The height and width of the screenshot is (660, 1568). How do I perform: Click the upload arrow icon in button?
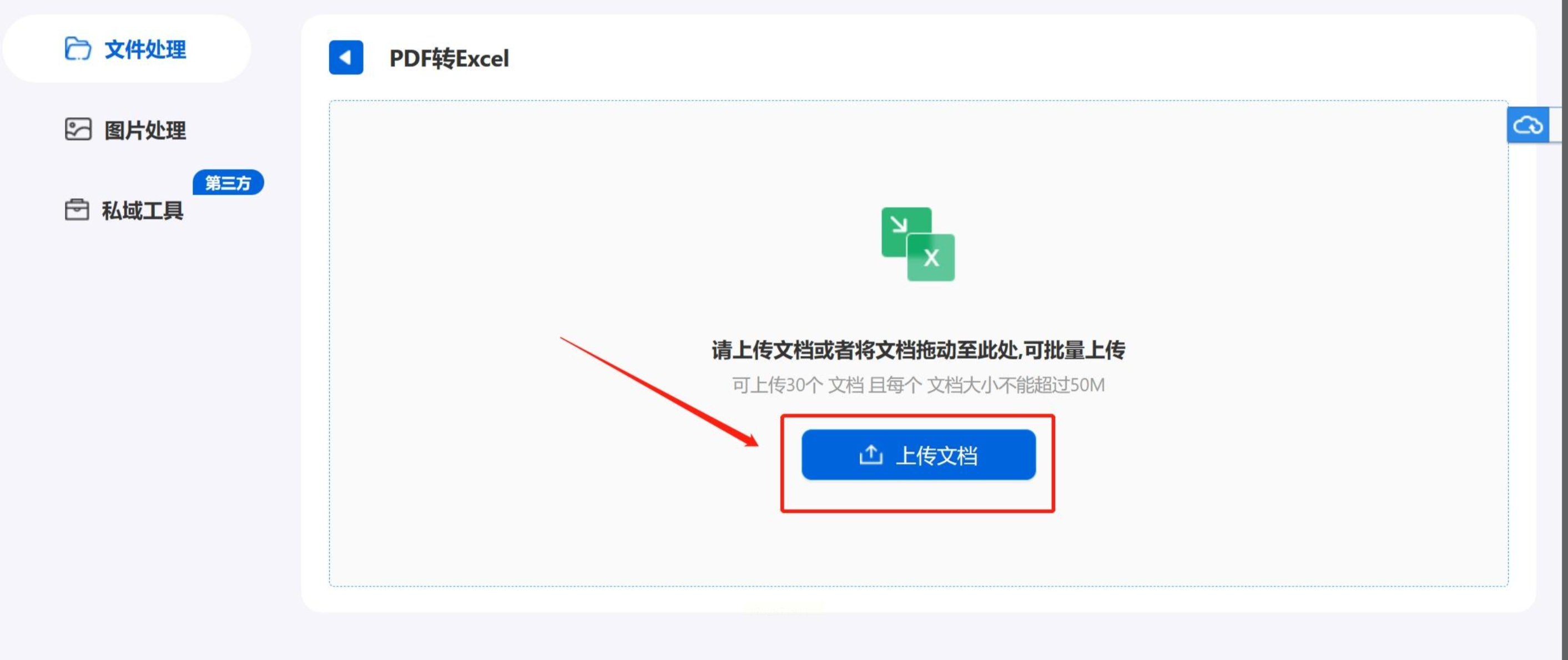(870, 455)
